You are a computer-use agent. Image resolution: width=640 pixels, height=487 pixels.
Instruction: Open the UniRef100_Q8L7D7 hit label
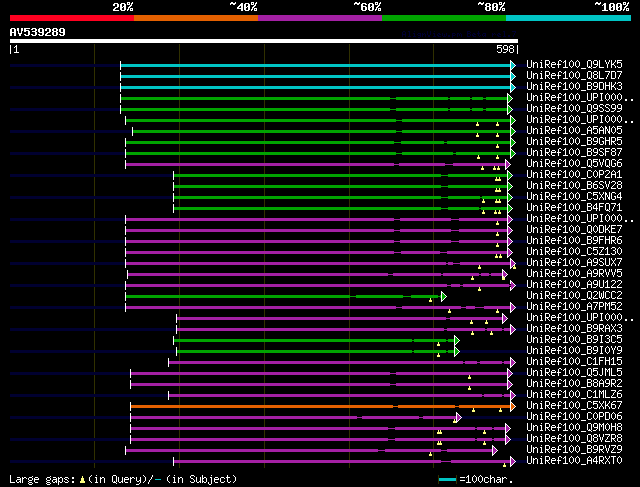click(574, 76)
